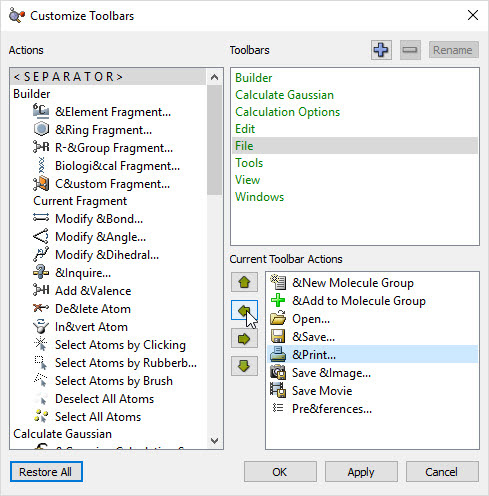Click the New Molecule Group icon
Screen dimensions: 489x496
278,282
